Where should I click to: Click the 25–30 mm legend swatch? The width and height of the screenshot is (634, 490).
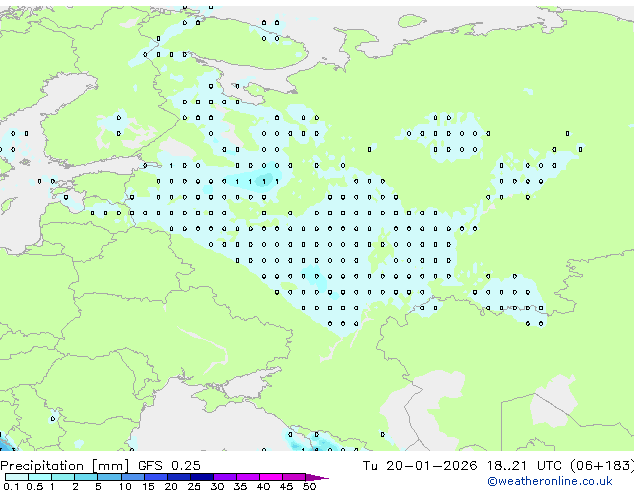point(201,477)
